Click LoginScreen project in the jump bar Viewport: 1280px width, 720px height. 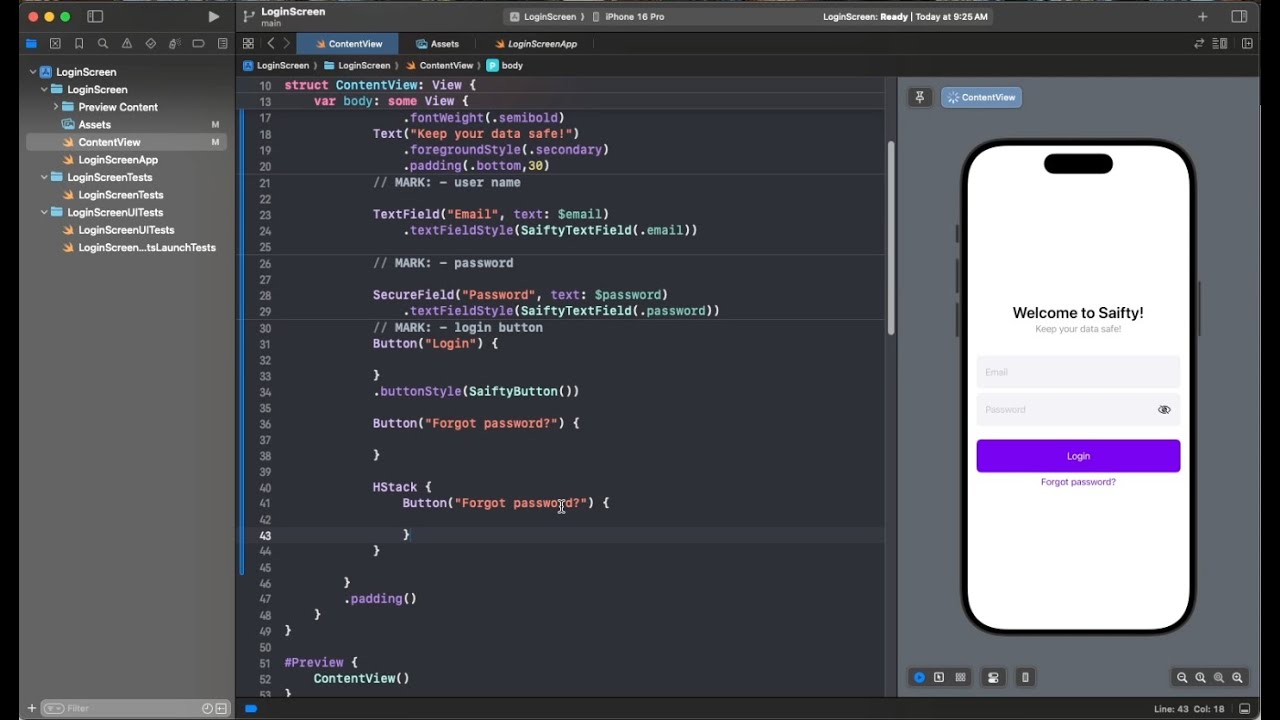click(x=275, y=65)
